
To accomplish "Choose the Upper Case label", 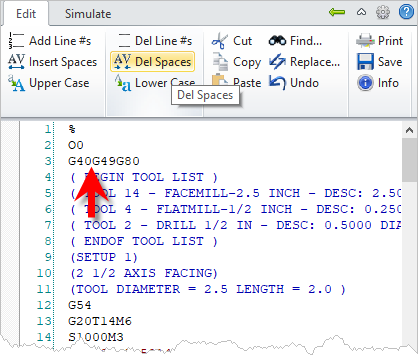I will click(x=59, y=83).
